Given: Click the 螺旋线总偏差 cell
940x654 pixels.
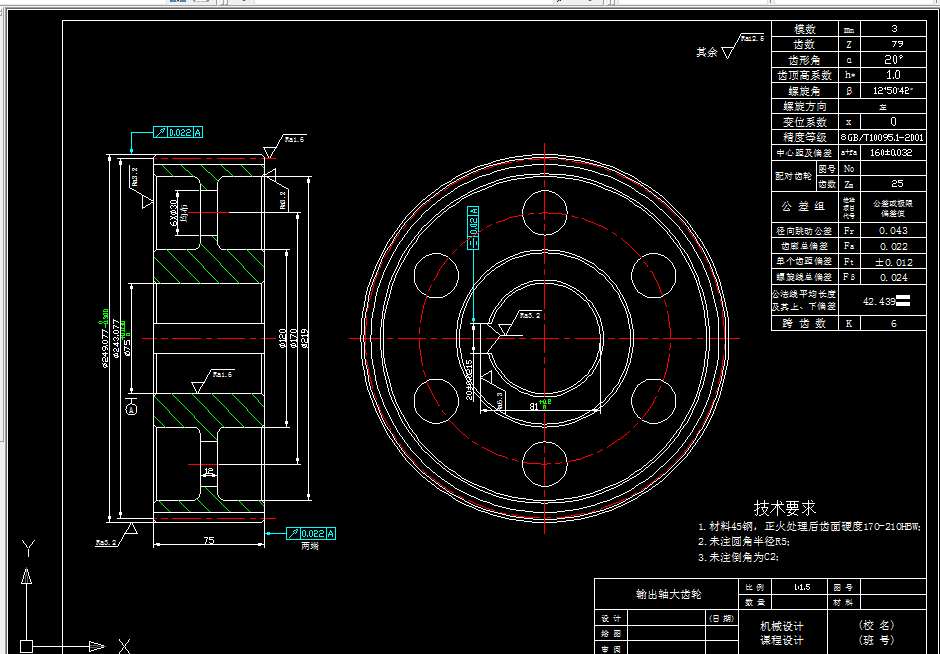Looking at the screenshot, I should [x=805, y=277].
